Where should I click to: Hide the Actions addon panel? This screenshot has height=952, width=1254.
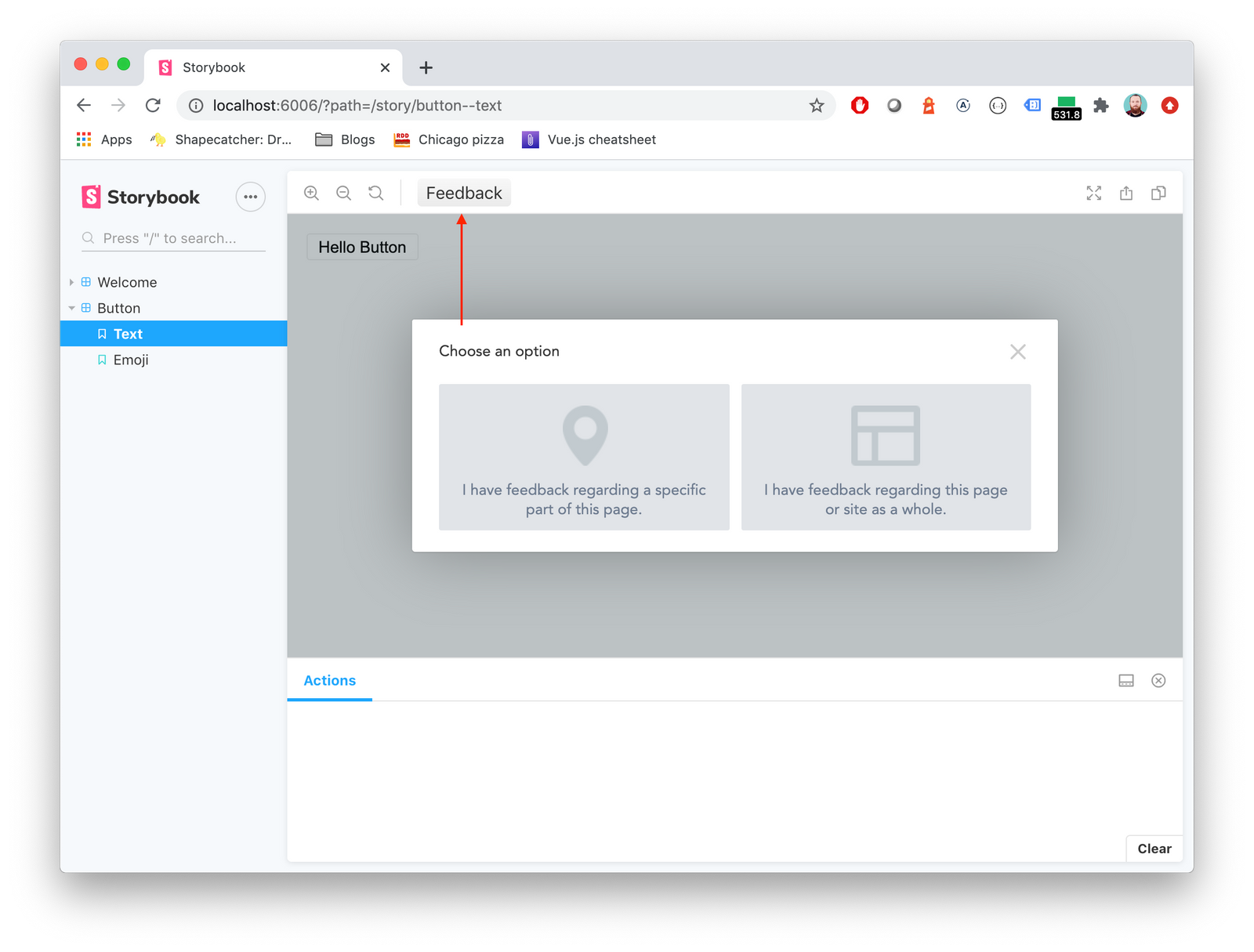point(1158,680)
